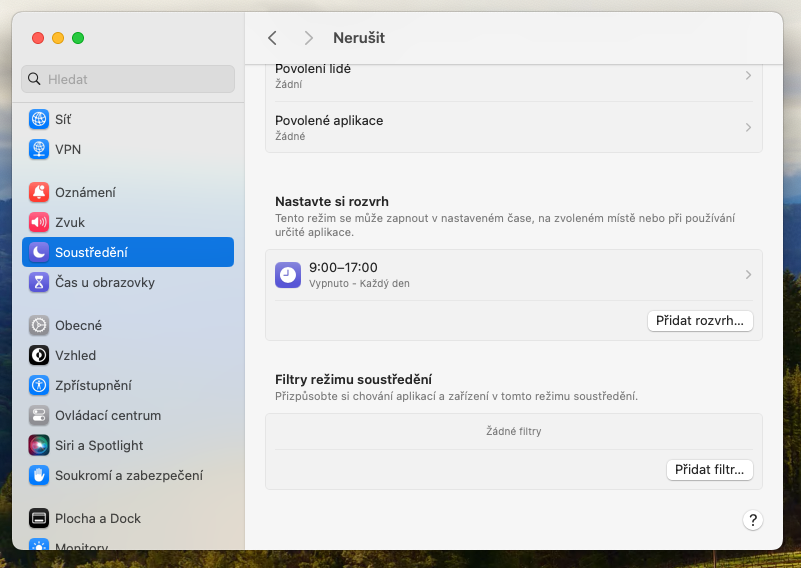Open the 9:00–17:00 schedule chevron
Viewport: 801px width, 568px height.
[748, 275]
